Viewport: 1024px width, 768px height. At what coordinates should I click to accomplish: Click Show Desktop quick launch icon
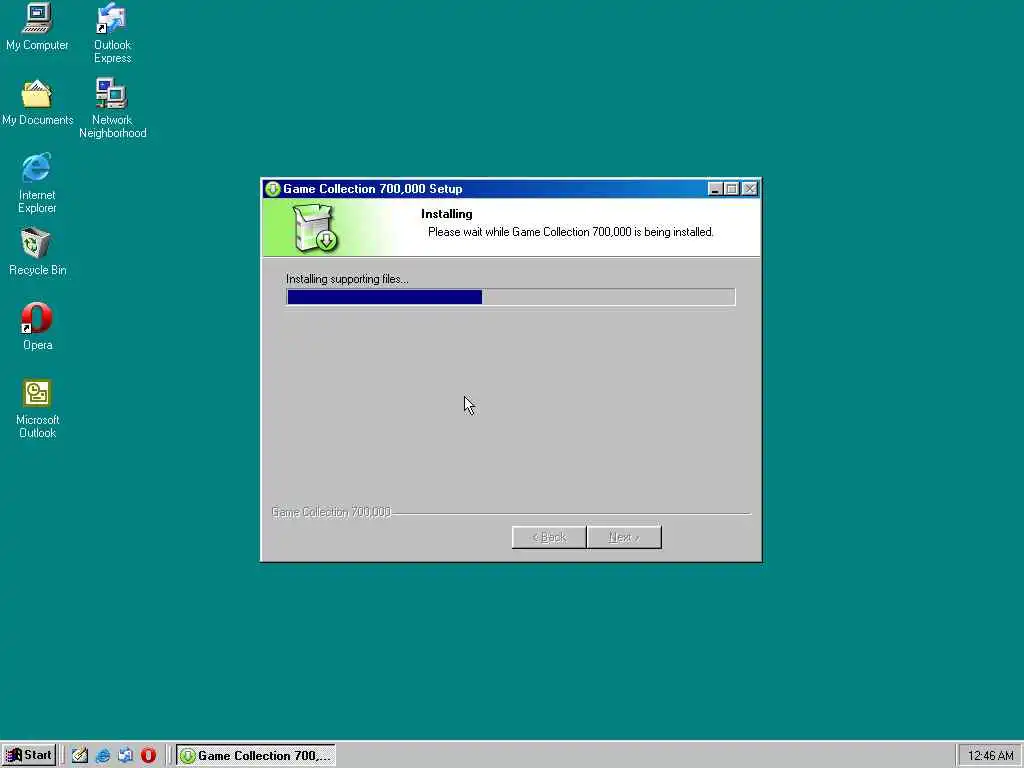[80, 756]
